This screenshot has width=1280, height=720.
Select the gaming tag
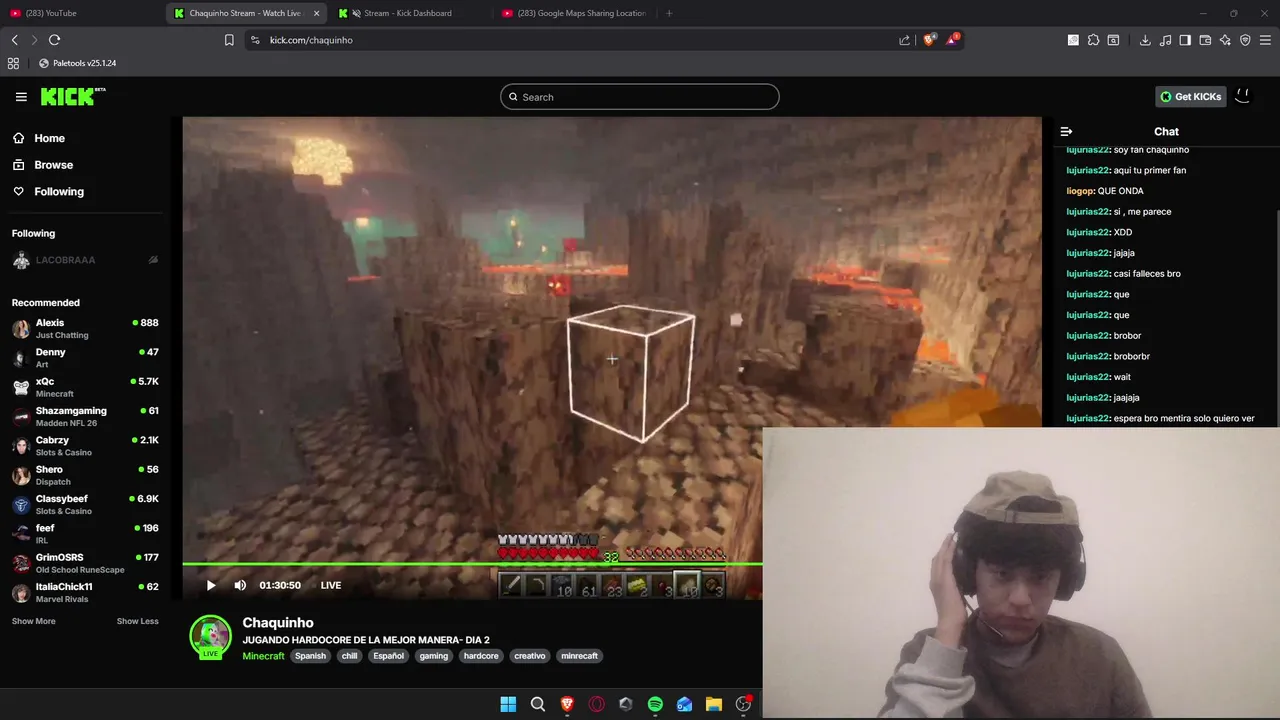coord(433,656)
